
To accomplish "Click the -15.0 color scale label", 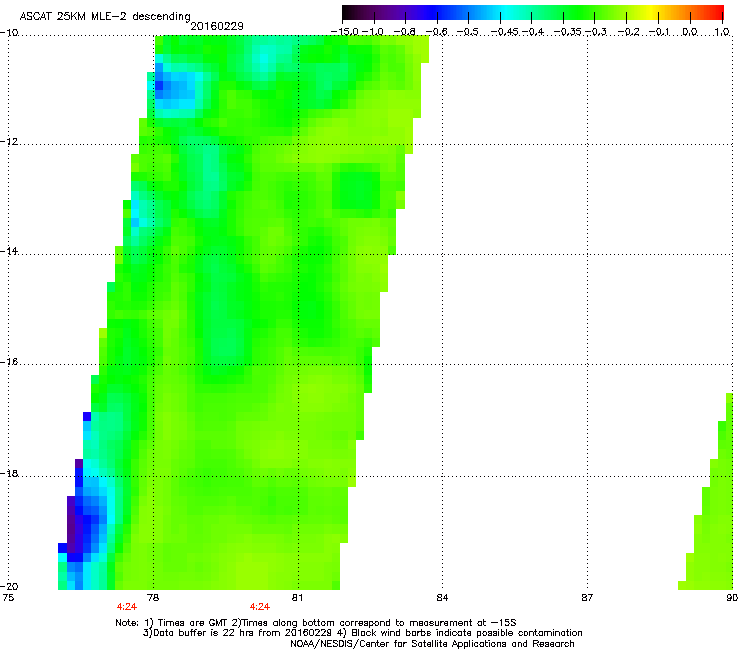I will pyautogui.click(x=344, y=32).
